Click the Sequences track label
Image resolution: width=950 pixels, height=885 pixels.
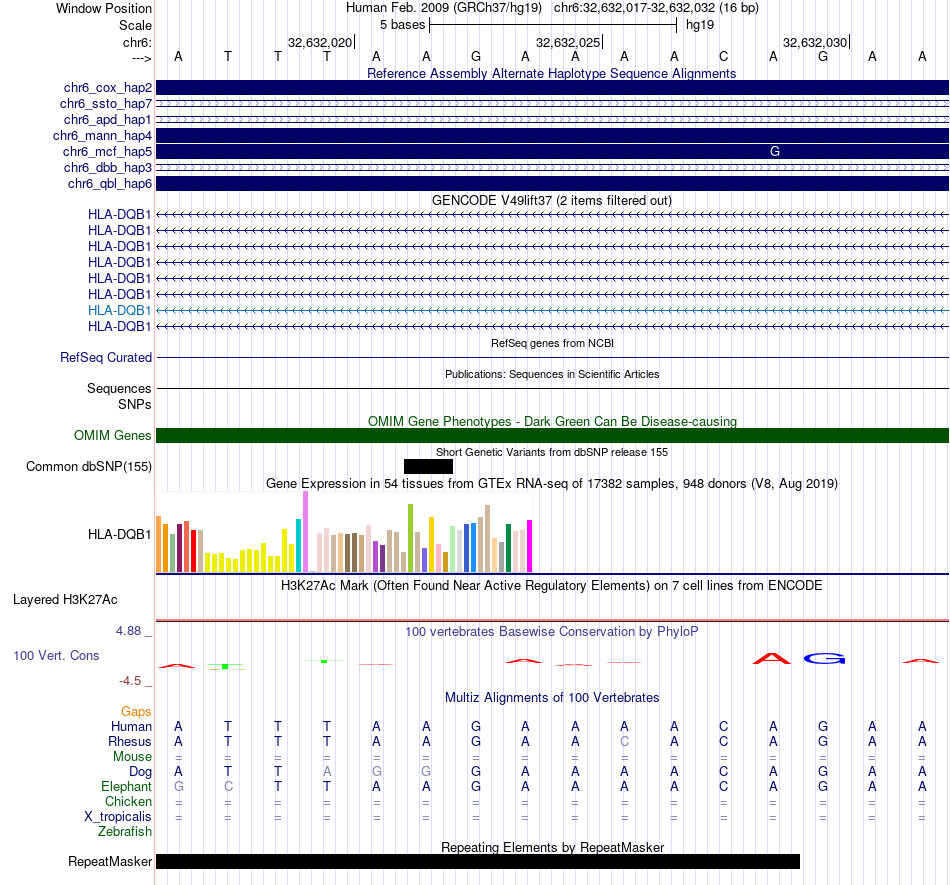pyautogui.click(x=119, y=388)
